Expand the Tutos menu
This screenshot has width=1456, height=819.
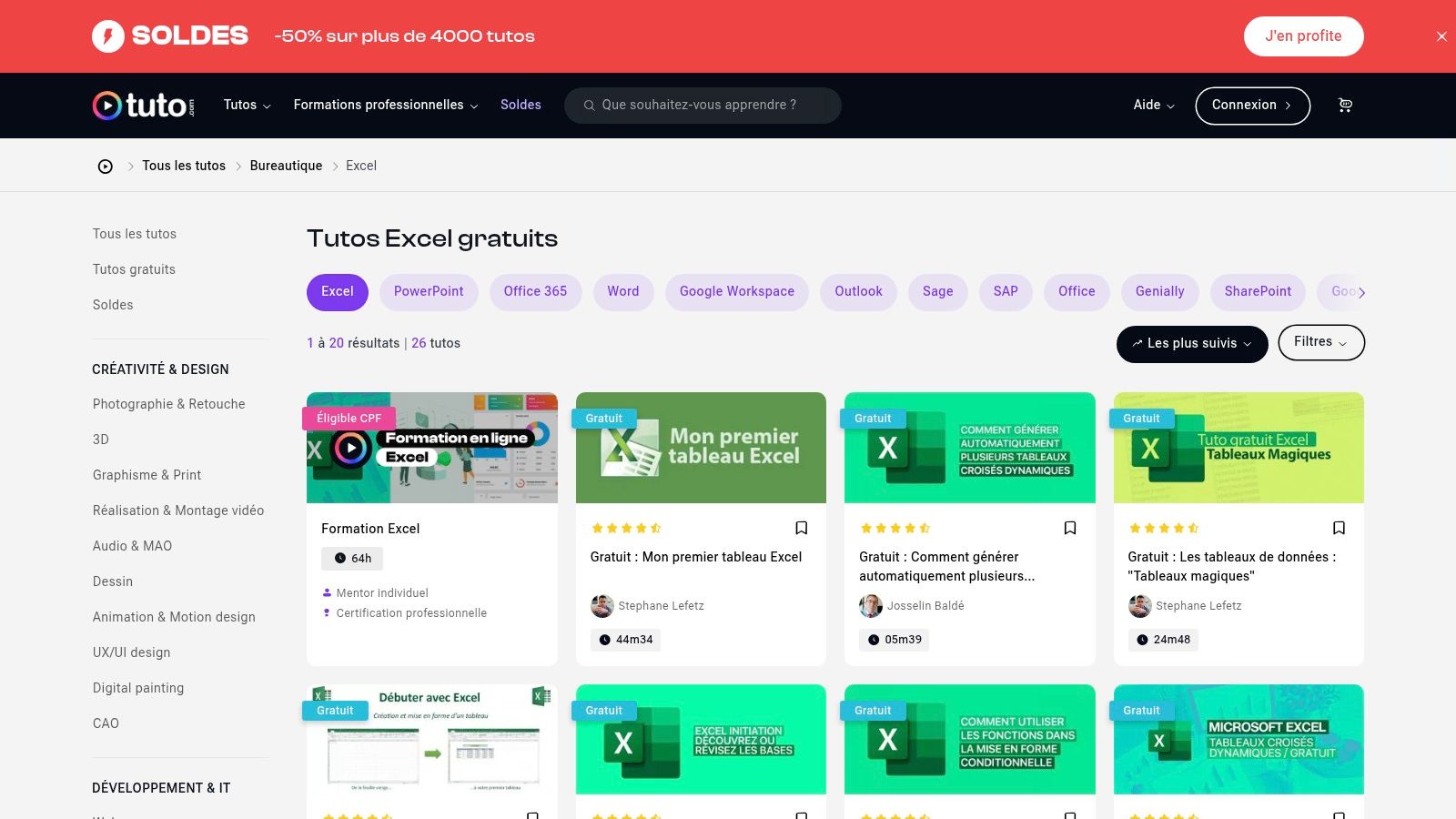point(248,106)
